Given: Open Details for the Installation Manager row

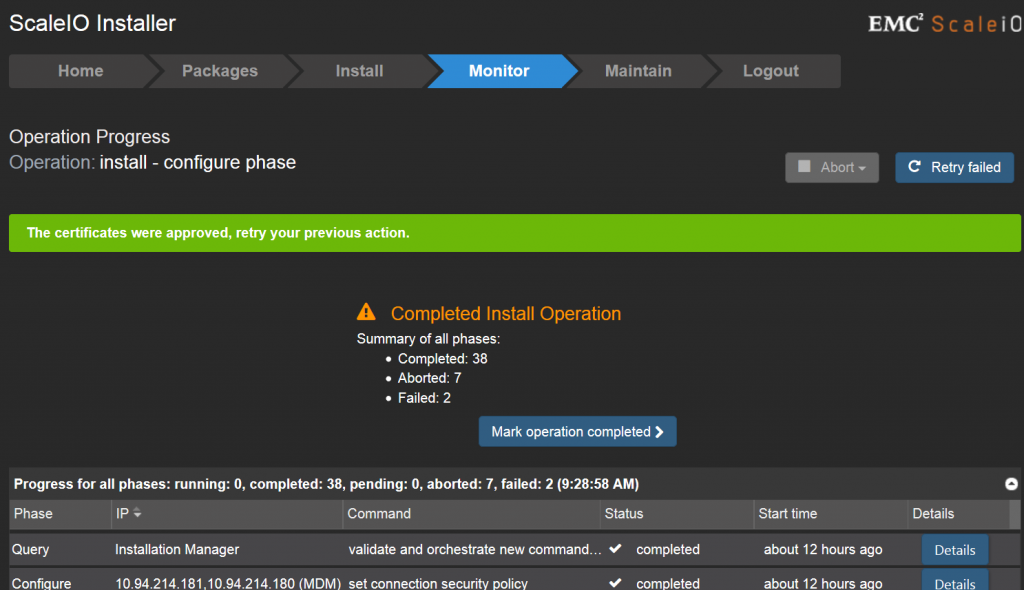Looking at the screenshot, I should click(x=954, y=549).
